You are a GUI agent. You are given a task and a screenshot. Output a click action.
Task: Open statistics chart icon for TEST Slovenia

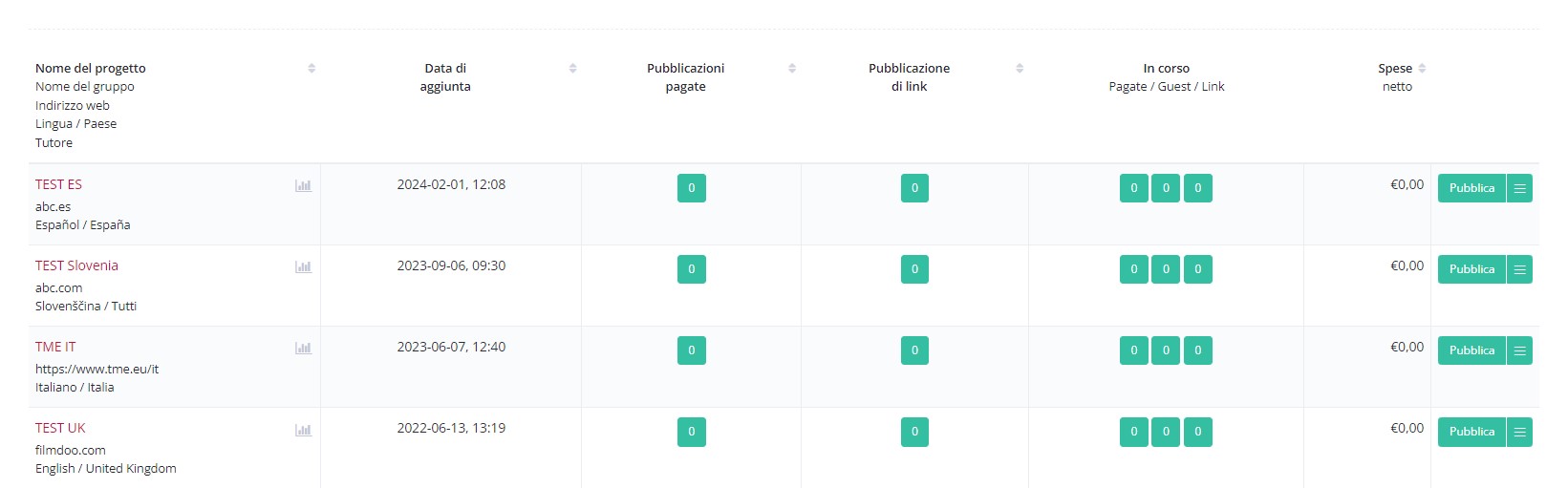point(303,267)
